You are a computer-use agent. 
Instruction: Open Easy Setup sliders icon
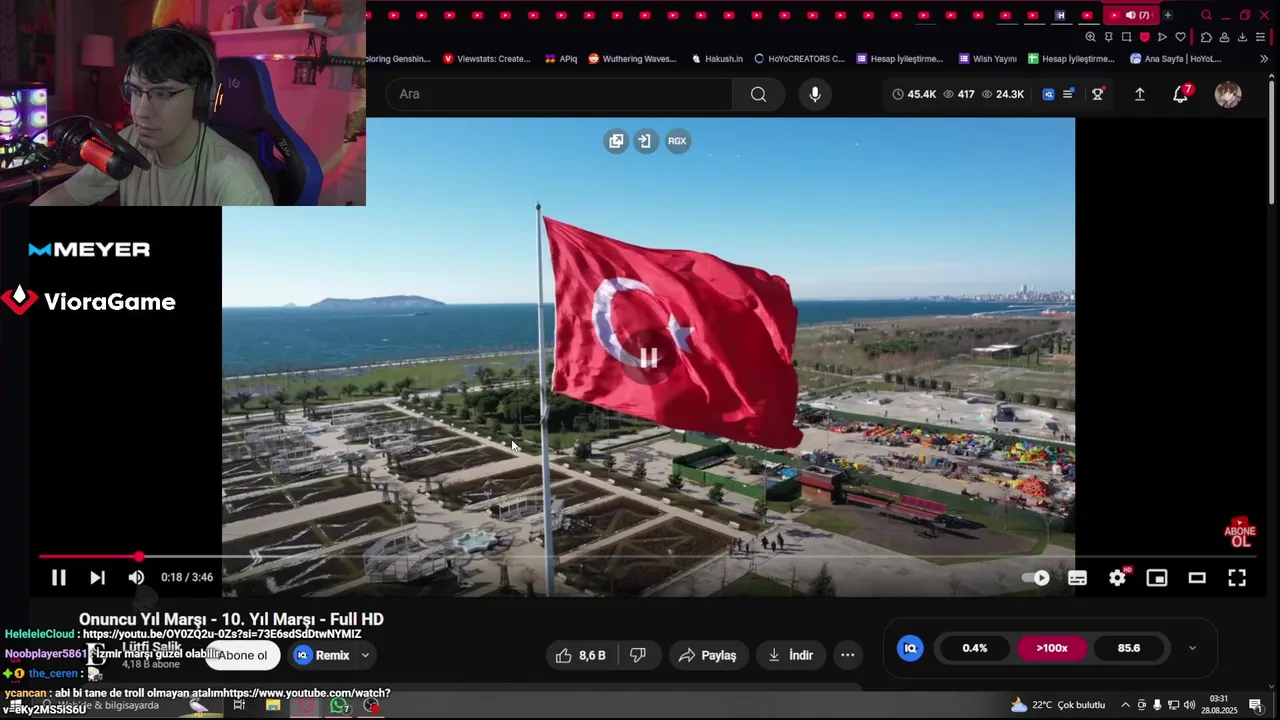[x=1260, y=37]
